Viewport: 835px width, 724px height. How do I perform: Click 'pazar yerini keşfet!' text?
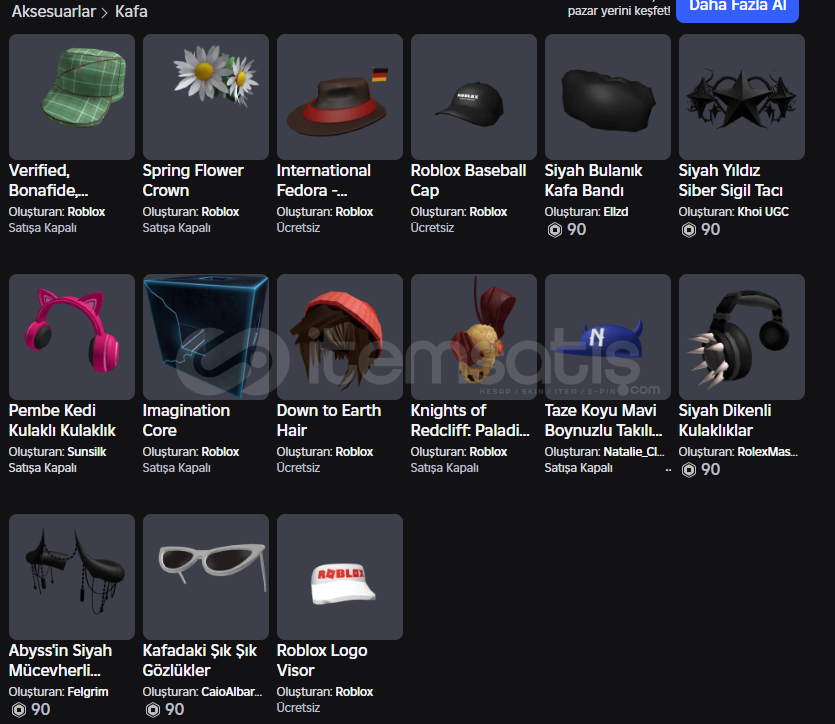pyautogui.click(x=619, y=11)
